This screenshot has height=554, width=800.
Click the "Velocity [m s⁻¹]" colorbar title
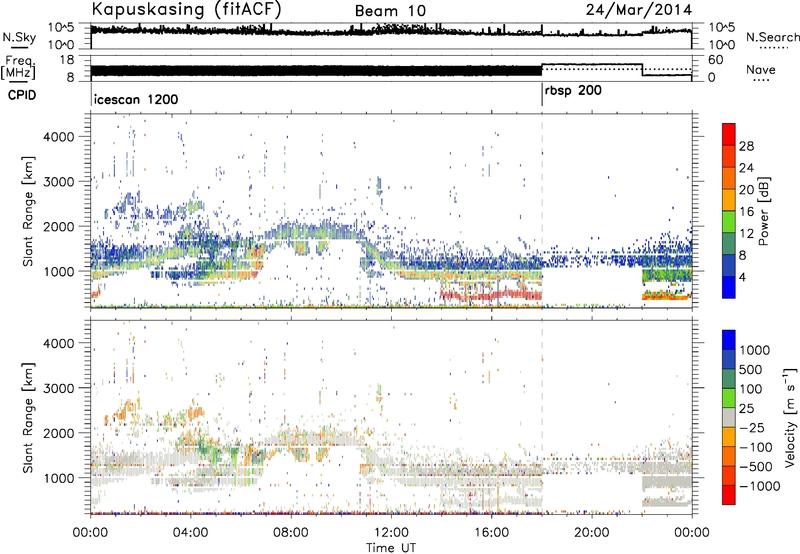click(789, 417)
